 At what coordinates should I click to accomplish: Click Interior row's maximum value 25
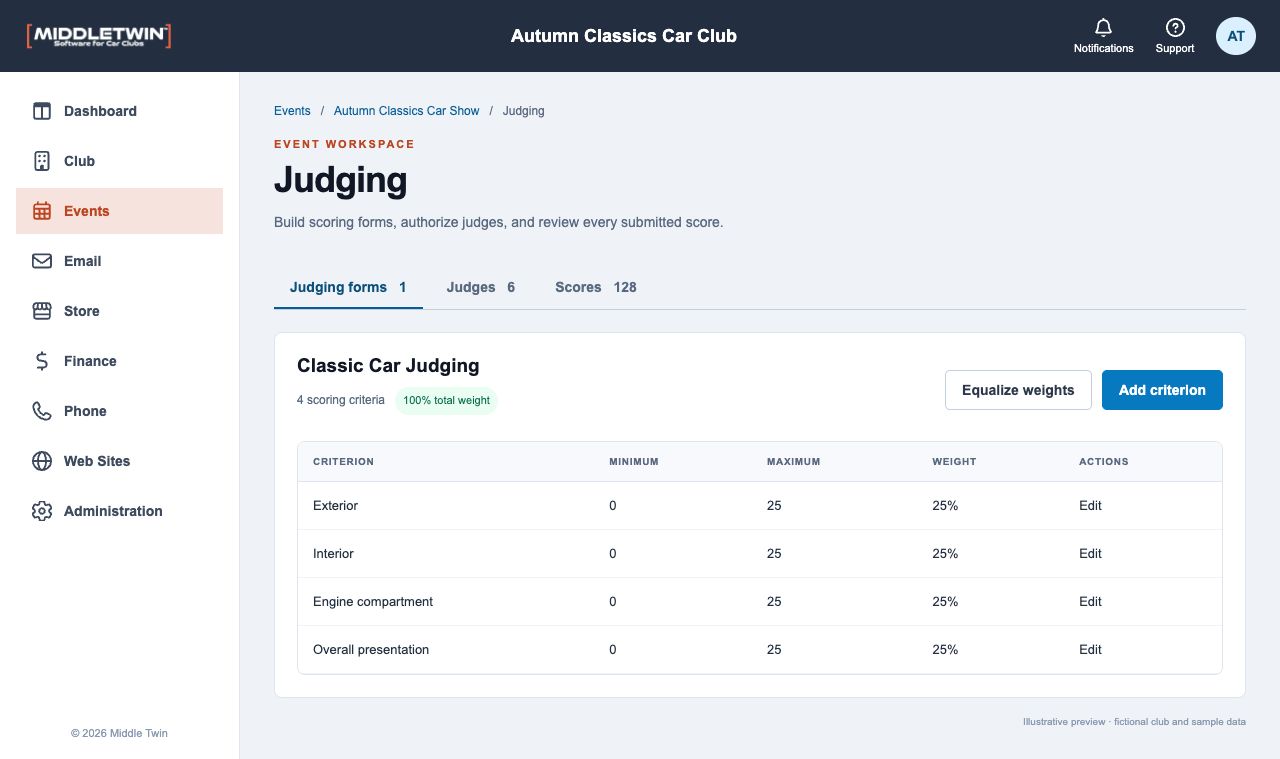[774, 554]
